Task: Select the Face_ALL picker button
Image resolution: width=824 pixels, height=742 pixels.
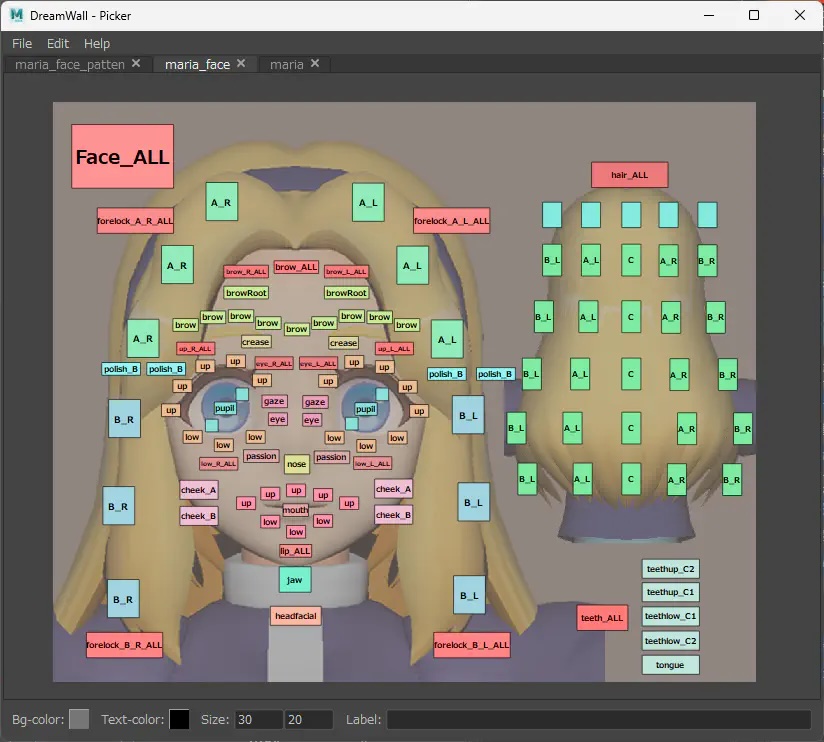Action: click(122, 157)
